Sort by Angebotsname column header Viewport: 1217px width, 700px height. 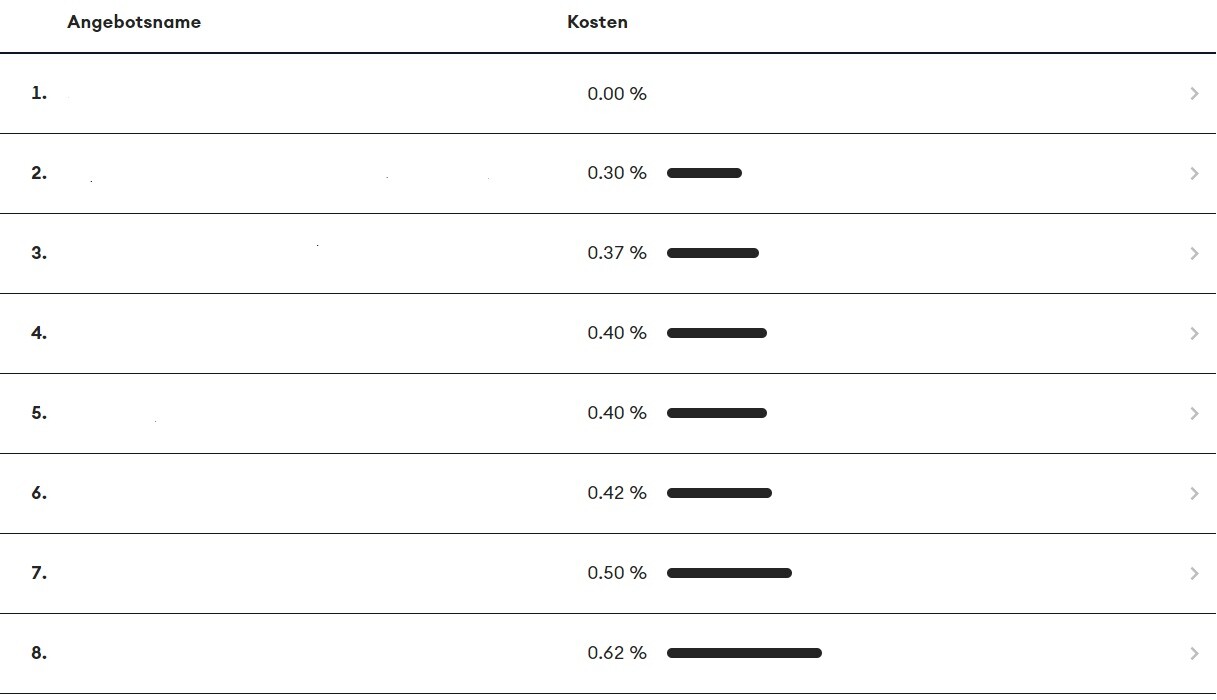pos(134,22)
